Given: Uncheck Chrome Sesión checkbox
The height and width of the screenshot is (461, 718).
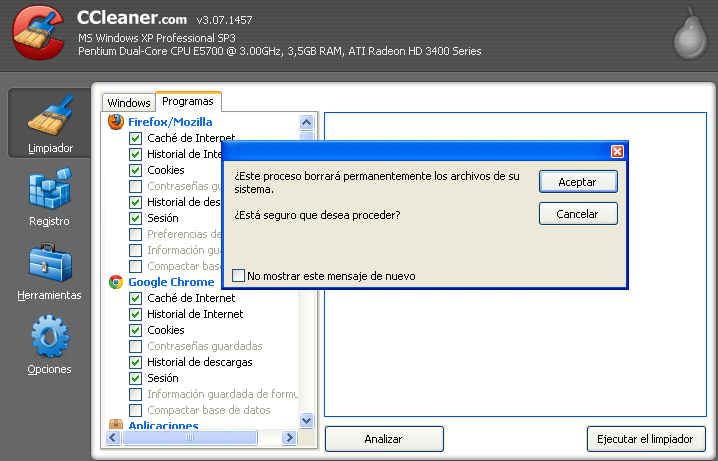Looking at the screenshot, I should click(135, 378).
